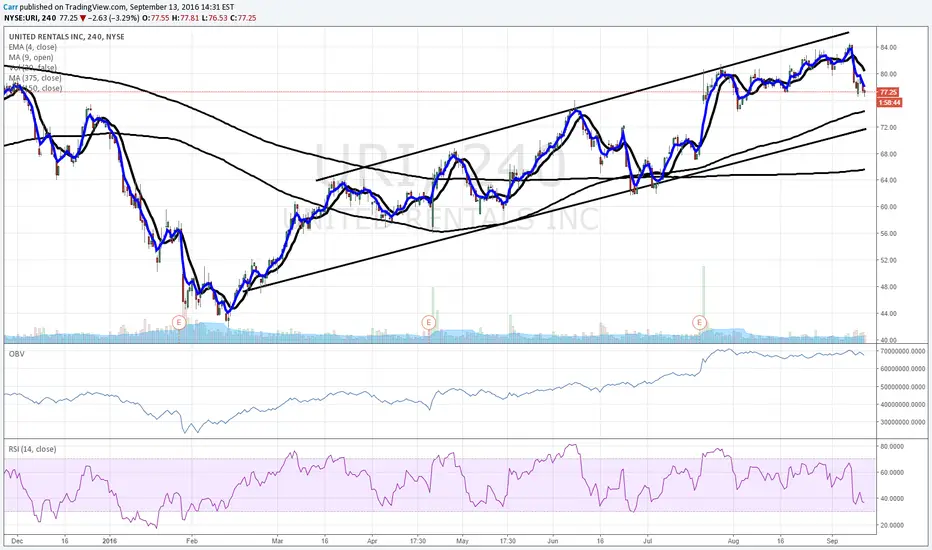Click the 'Jun' time axis label
Screen dimensions: 932x550
[553, 542]
